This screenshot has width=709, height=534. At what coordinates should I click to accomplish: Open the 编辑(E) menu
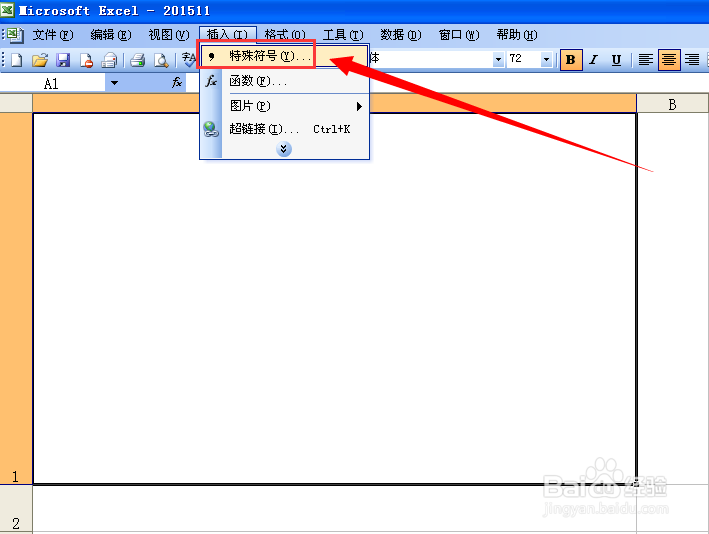click(x=111, y=35)
